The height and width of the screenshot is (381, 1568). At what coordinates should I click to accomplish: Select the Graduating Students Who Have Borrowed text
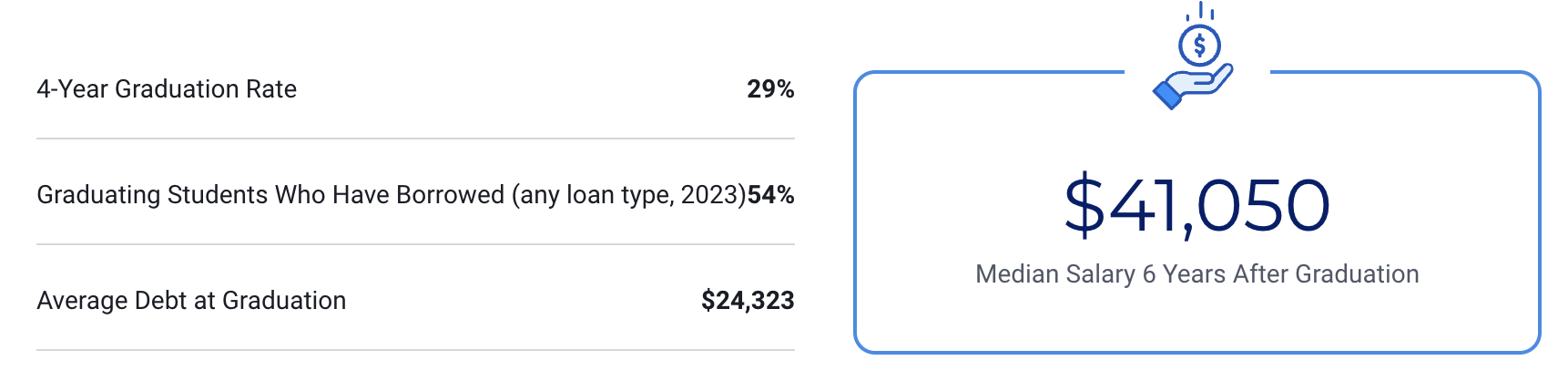(270, 195)
